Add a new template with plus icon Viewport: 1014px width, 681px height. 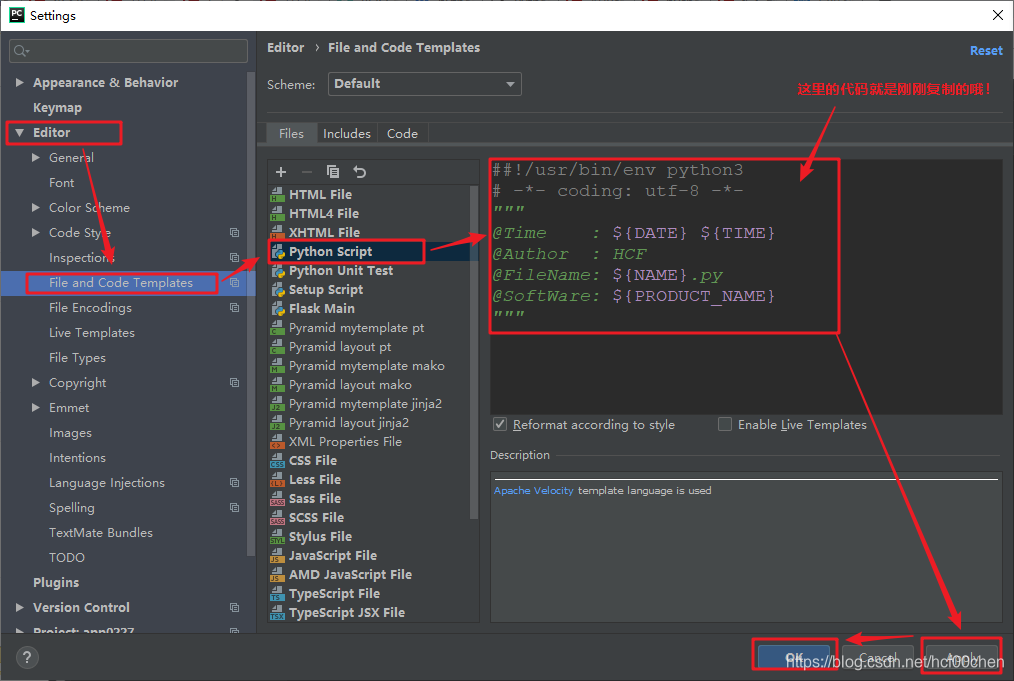(x=281, y=171)
